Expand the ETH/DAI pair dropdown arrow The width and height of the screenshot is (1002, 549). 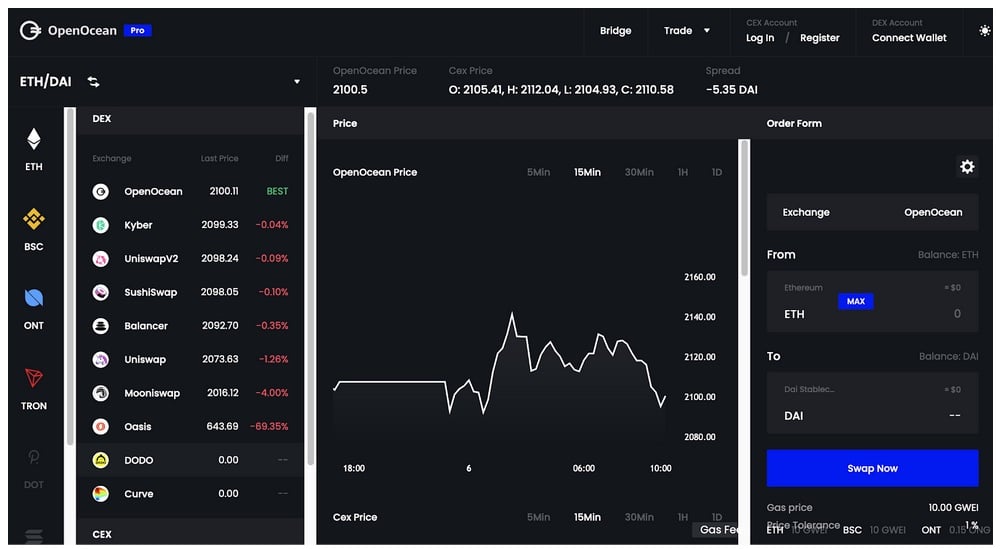pyautogui.click(x=297, y=82)
